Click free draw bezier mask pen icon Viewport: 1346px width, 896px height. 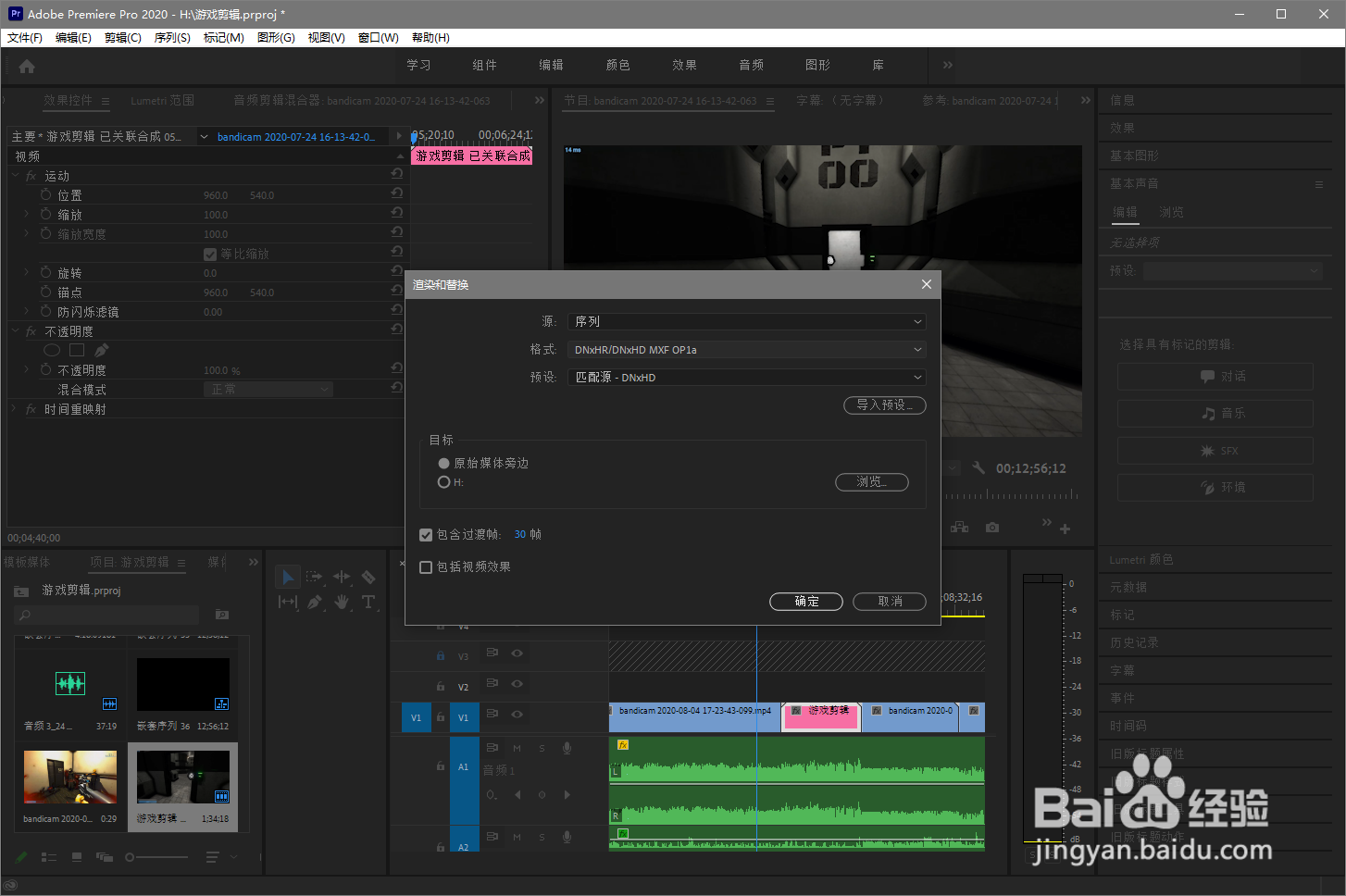[x=102, y=350]
